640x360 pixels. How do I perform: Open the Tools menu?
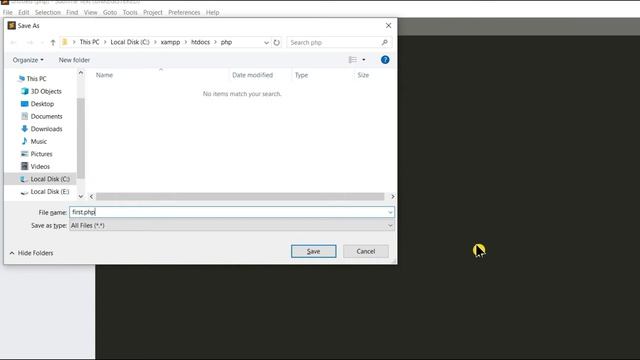click(130, 12)
